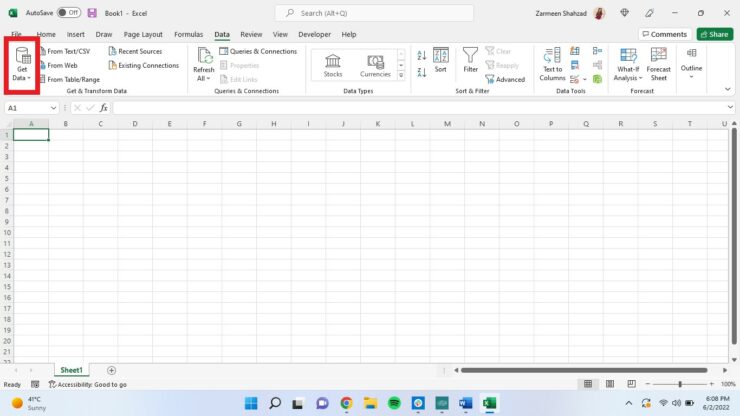Choose From Table/Range
740x416 pixels.
(70, 79)
